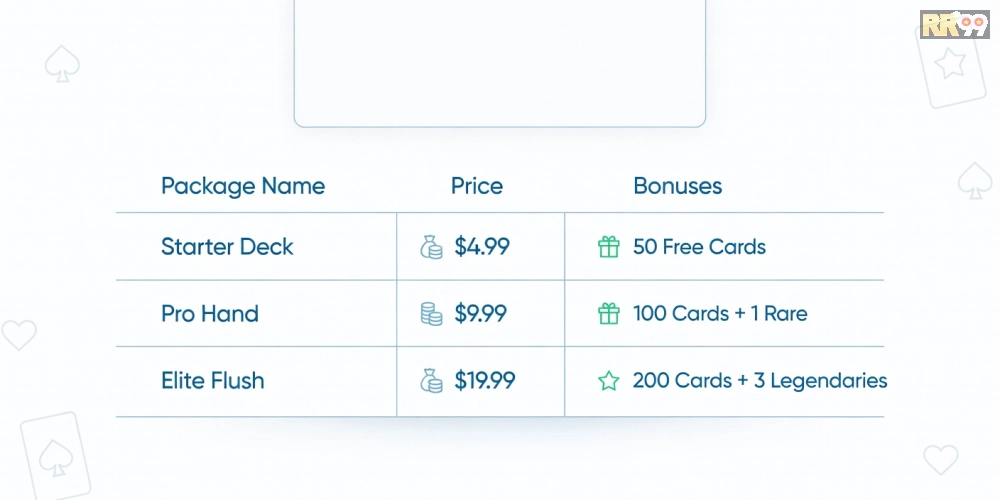Select the Starter Deck package name

pyautogui.click(x=227, y=247)
